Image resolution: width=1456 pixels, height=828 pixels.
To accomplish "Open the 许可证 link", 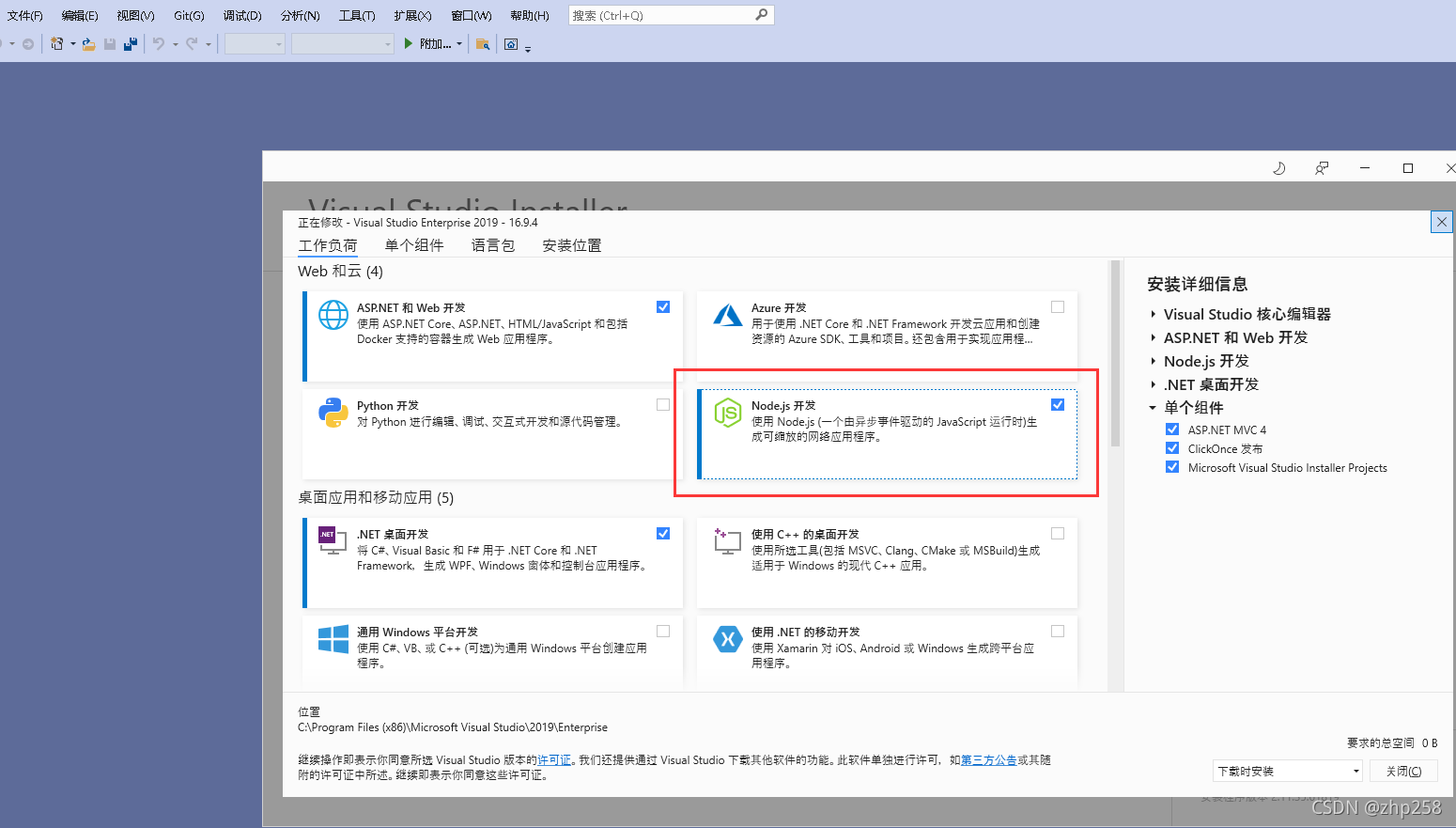I will 554,759.
